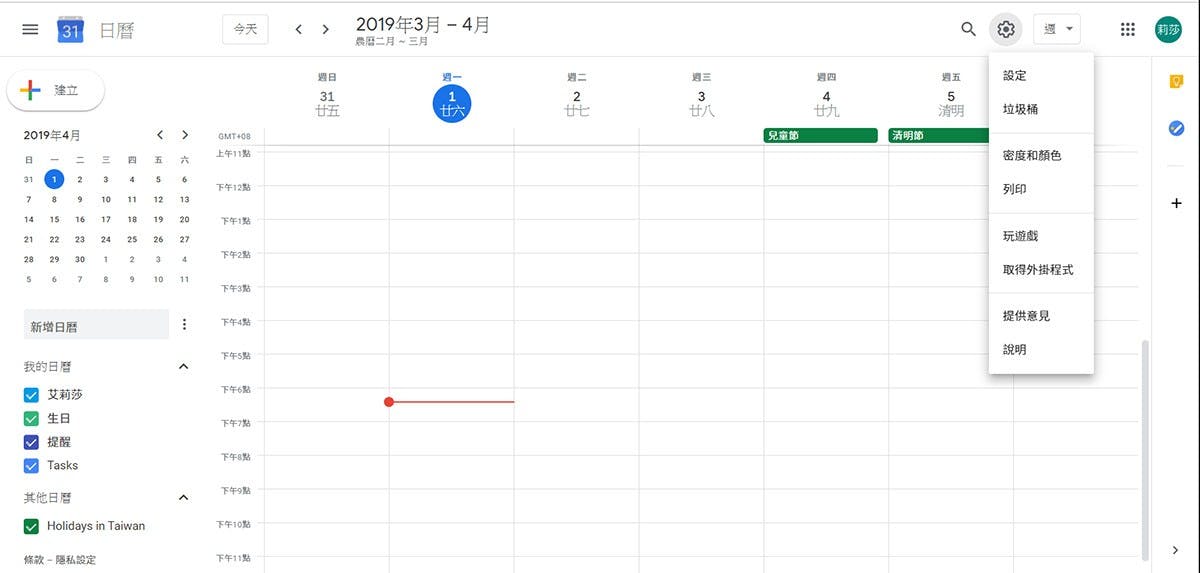The image size is (1200, 573).
Task: Click the 建立 create button
Action: pyautogui.click(x=56, y=90)
